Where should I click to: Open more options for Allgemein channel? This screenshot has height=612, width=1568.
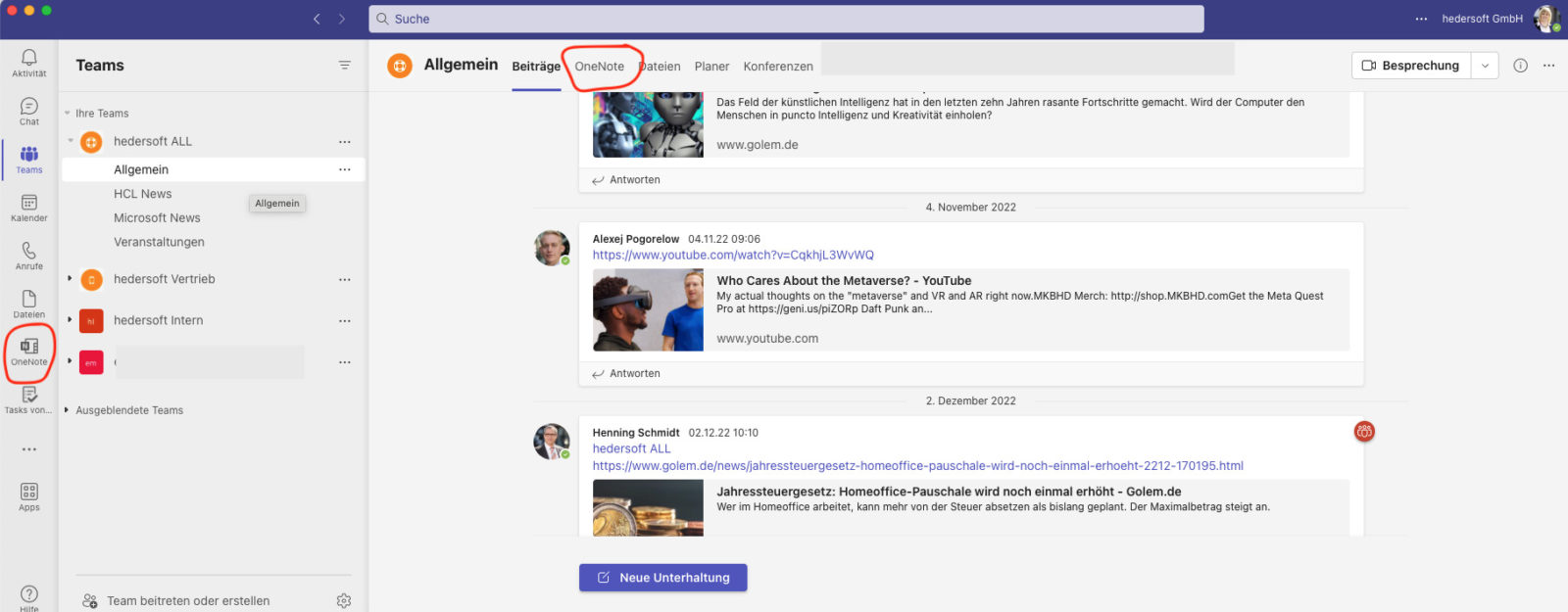click(345, 169)
